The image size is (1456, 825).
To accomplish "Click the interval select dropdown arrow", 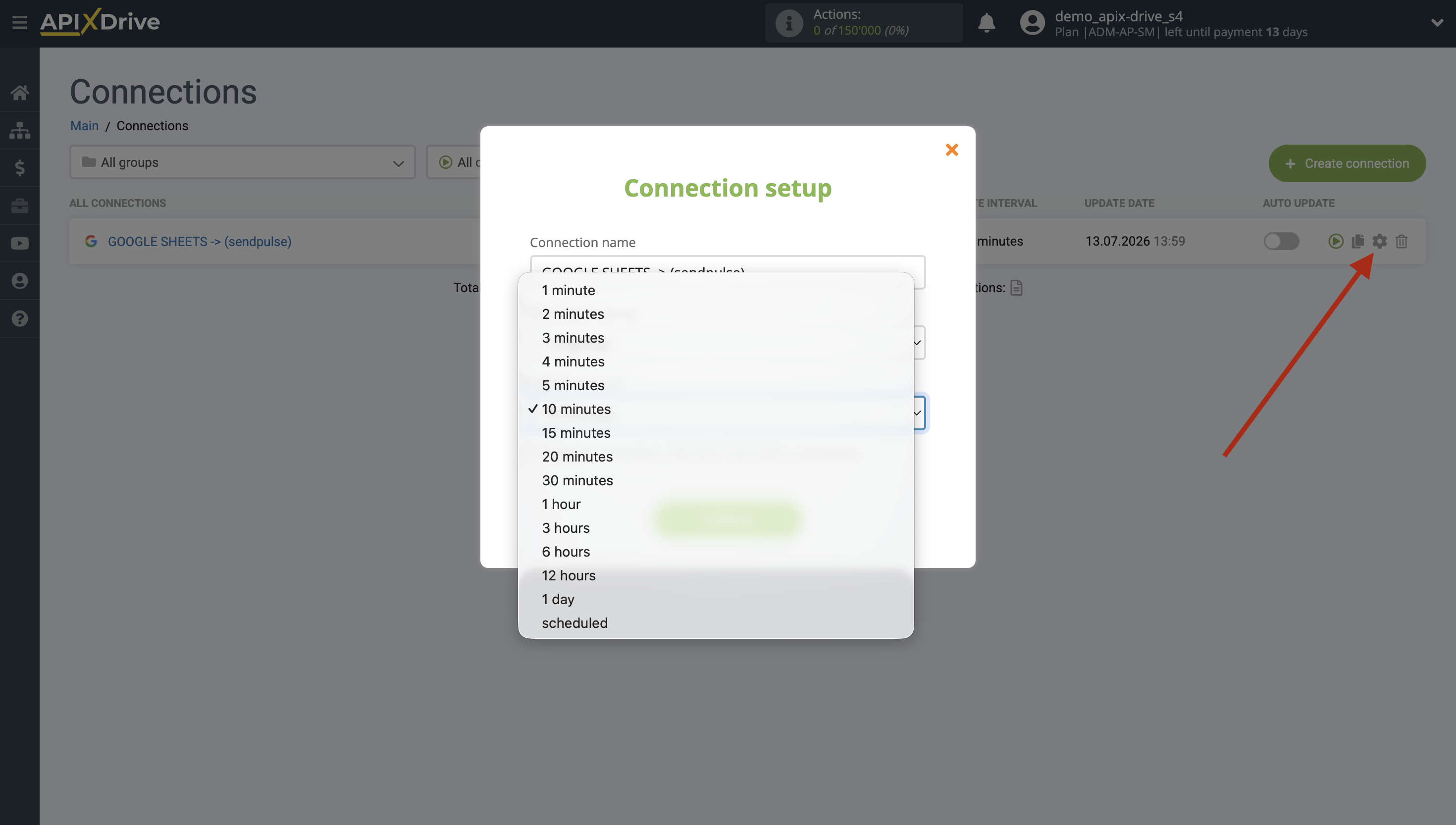I will [918, 413].
